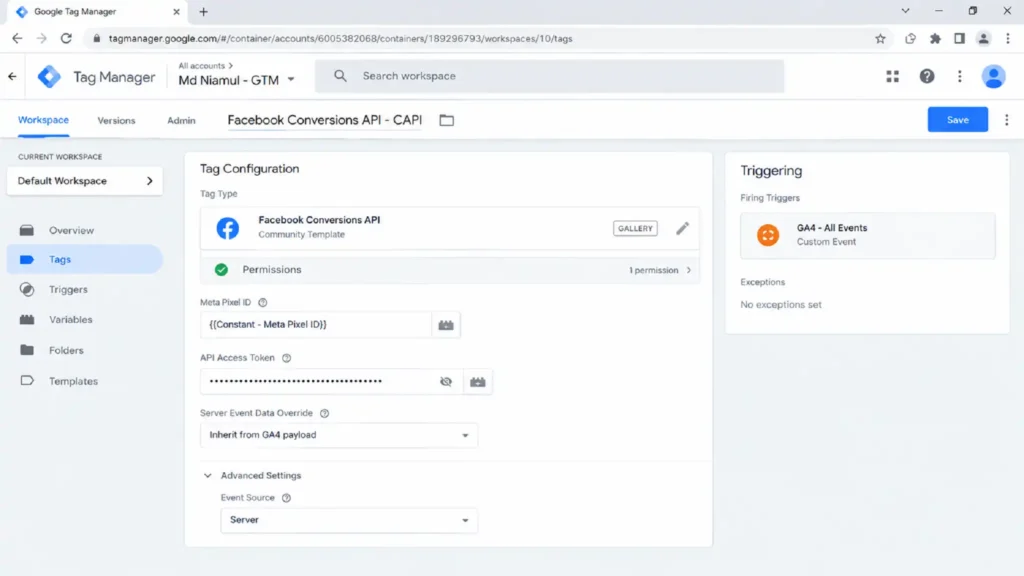Switch to Admin tab
Viewport: 1024px width, 576px height.
point(181,120)
